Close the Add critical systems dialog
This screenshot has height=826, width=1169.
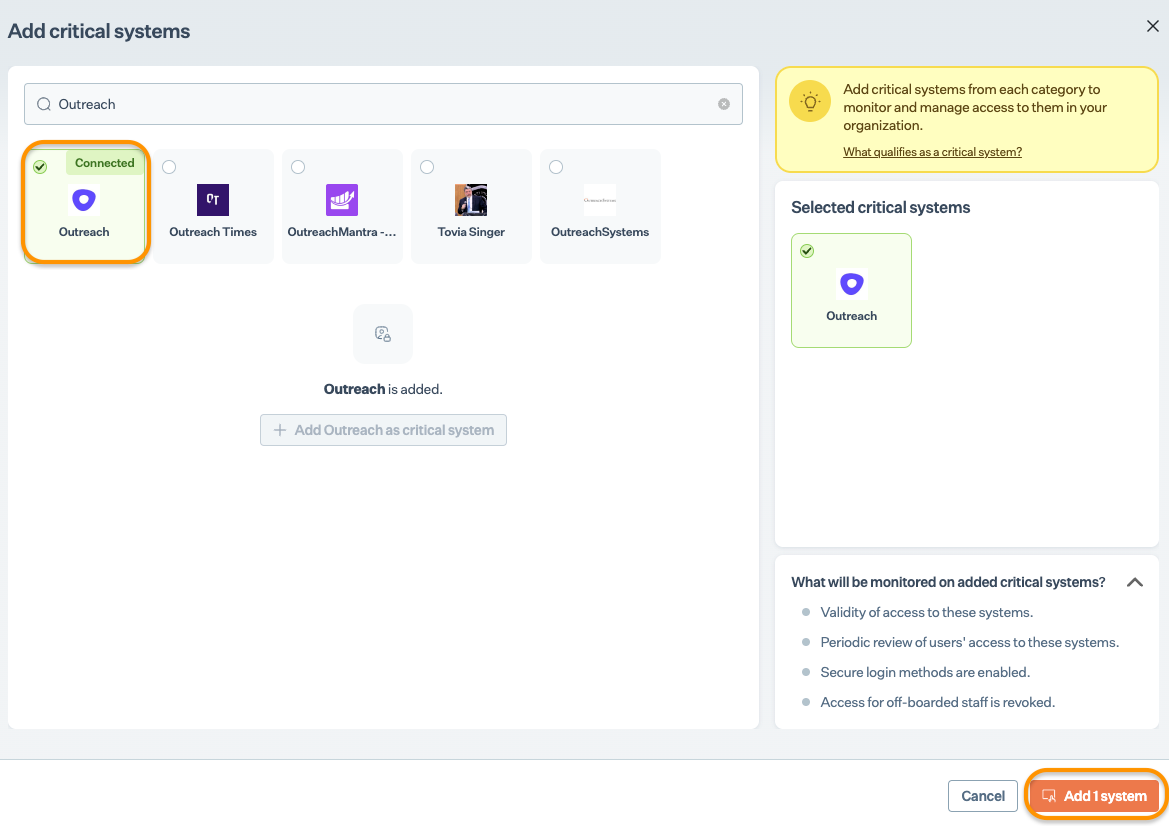click(x=1152, y=26)
